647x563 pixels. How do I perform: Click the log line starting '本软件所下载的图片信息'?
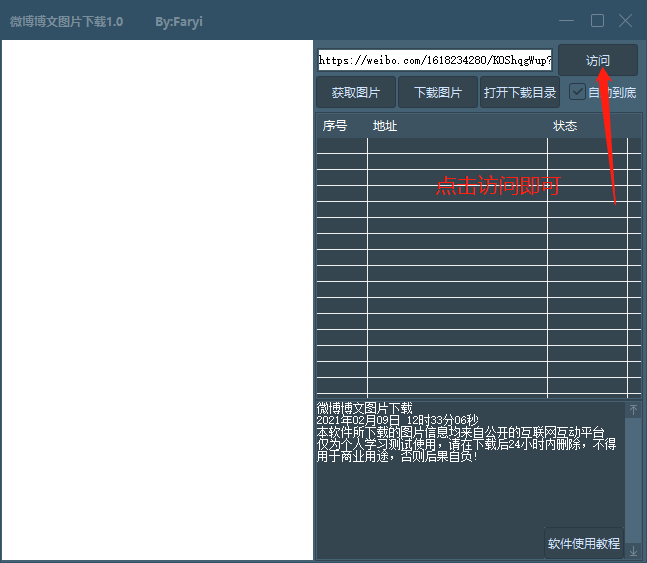(460, 432)
